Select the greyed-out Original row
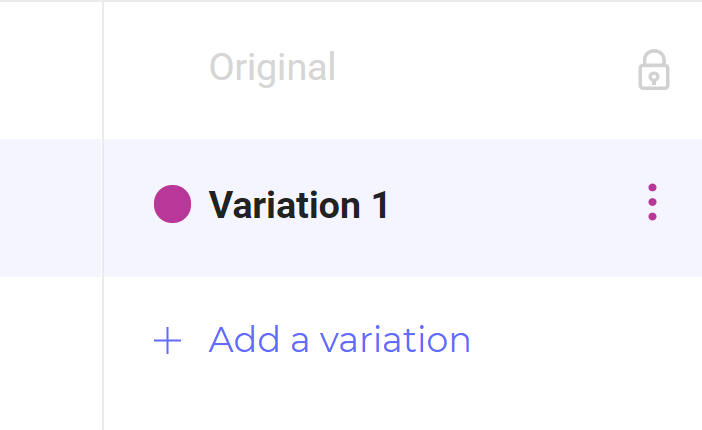Viewport: 702px width, 430px height. coord(402,70)
